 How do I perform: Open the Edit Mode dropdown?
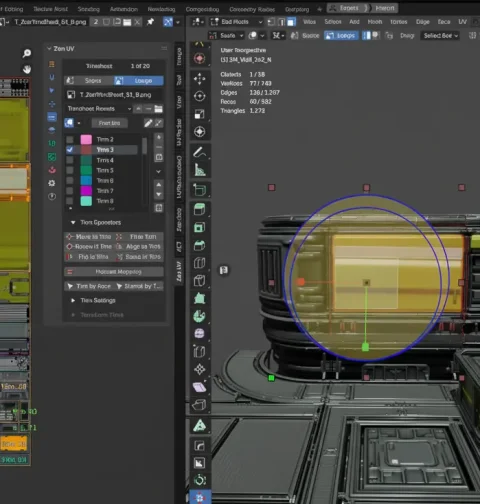point(236,22)
